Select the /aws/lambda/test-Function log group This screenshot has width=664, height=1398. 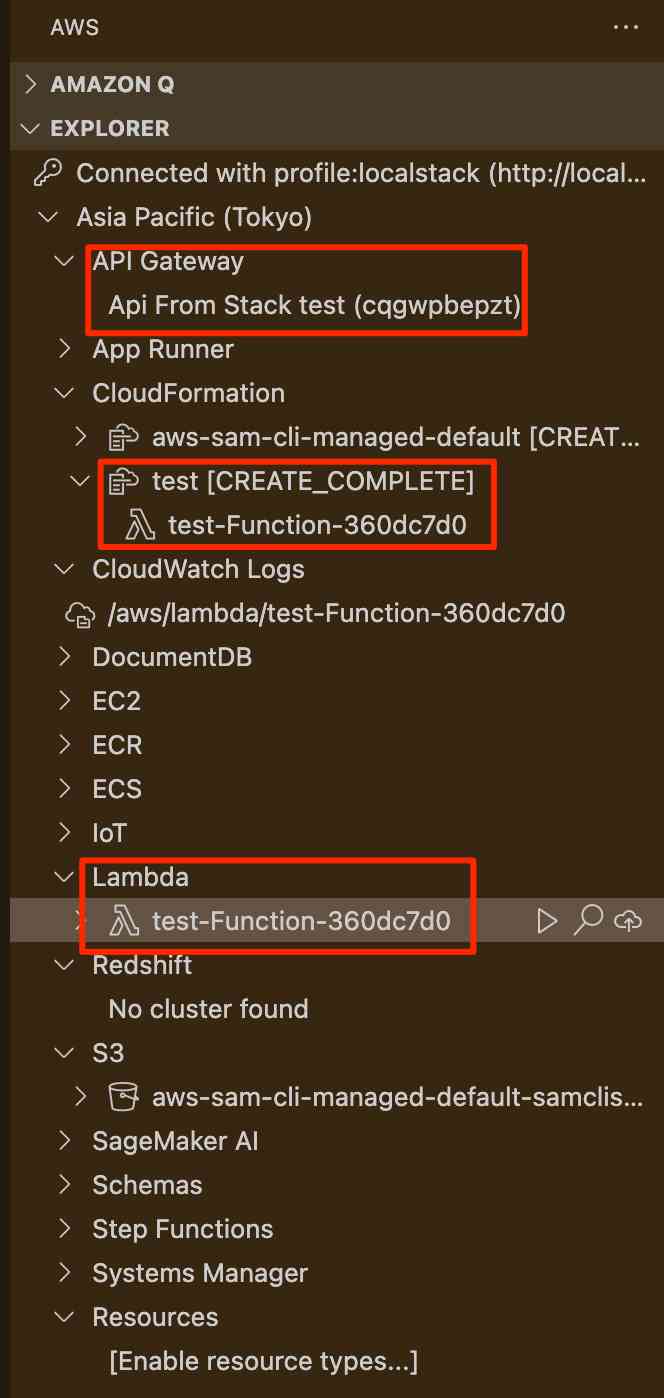[x=336, y=613]
